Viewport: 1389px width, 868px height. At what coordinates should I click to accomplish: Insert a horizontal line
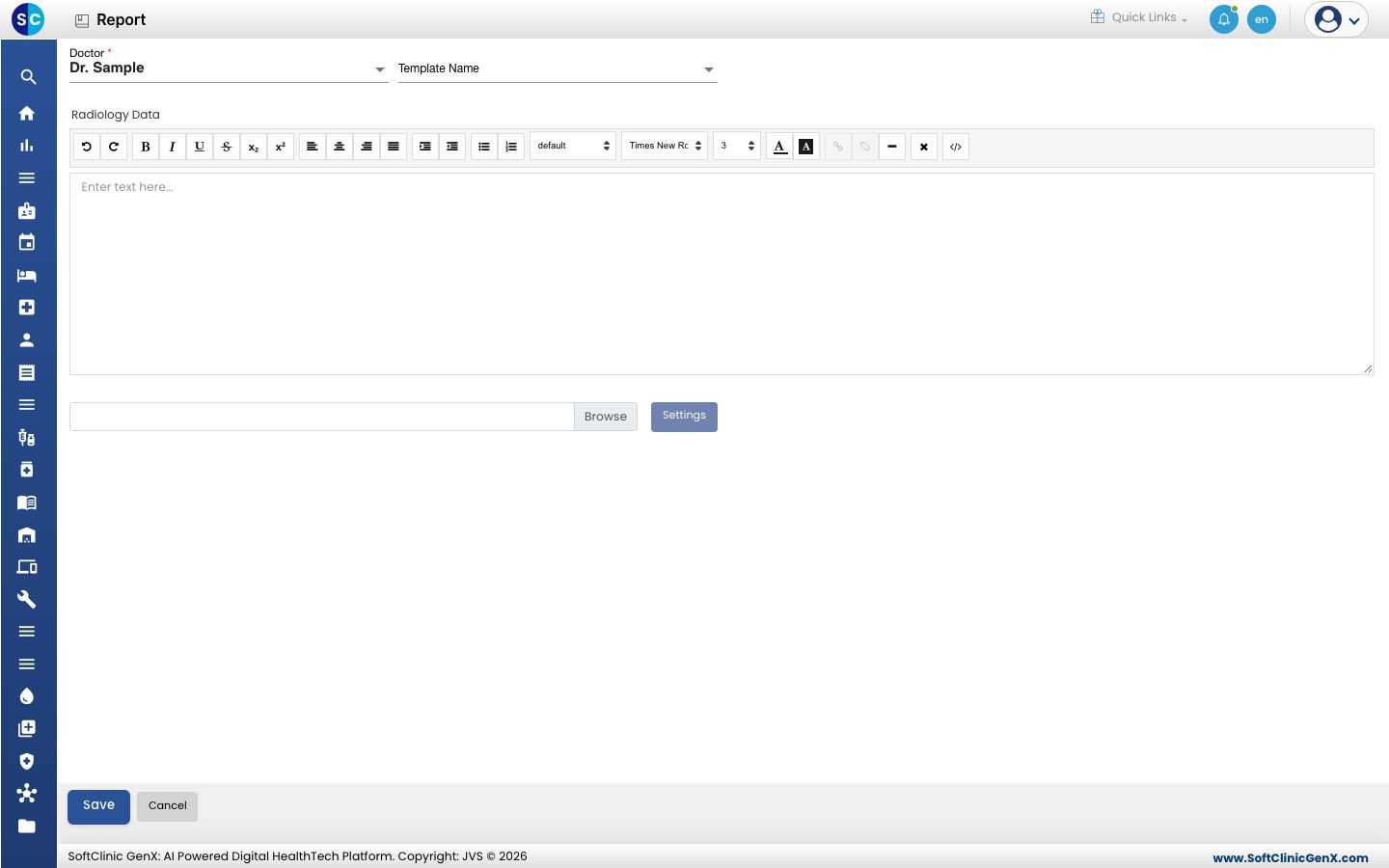click(x=892, y=147)
